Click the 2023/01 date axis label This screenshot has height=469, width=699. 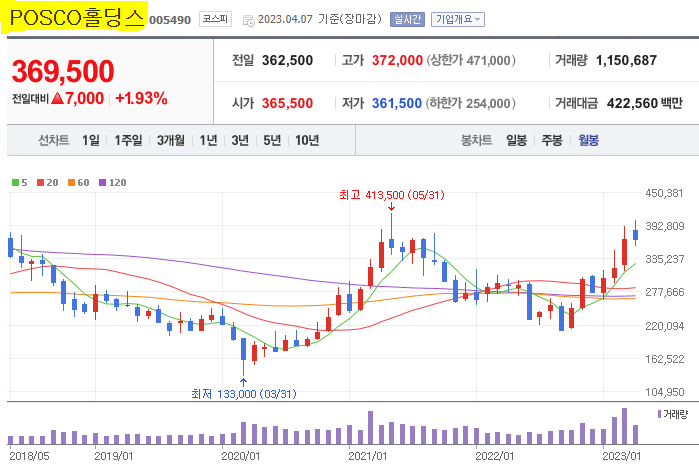pos(621,456)
